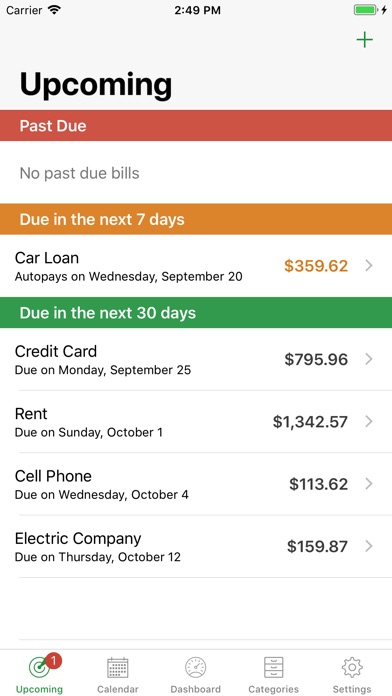
Task: Tap the Due in next 30 days header
Action: pos(196,313)
